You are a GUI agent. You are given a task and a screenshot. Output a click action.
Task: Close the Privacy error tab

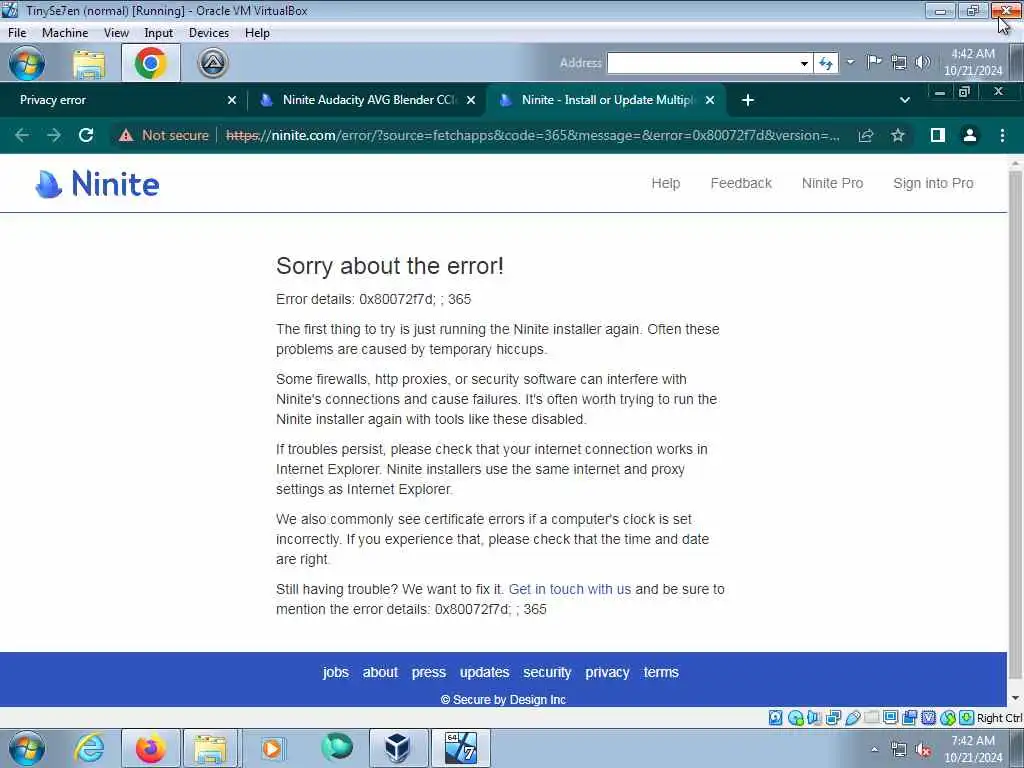[232, 100]
